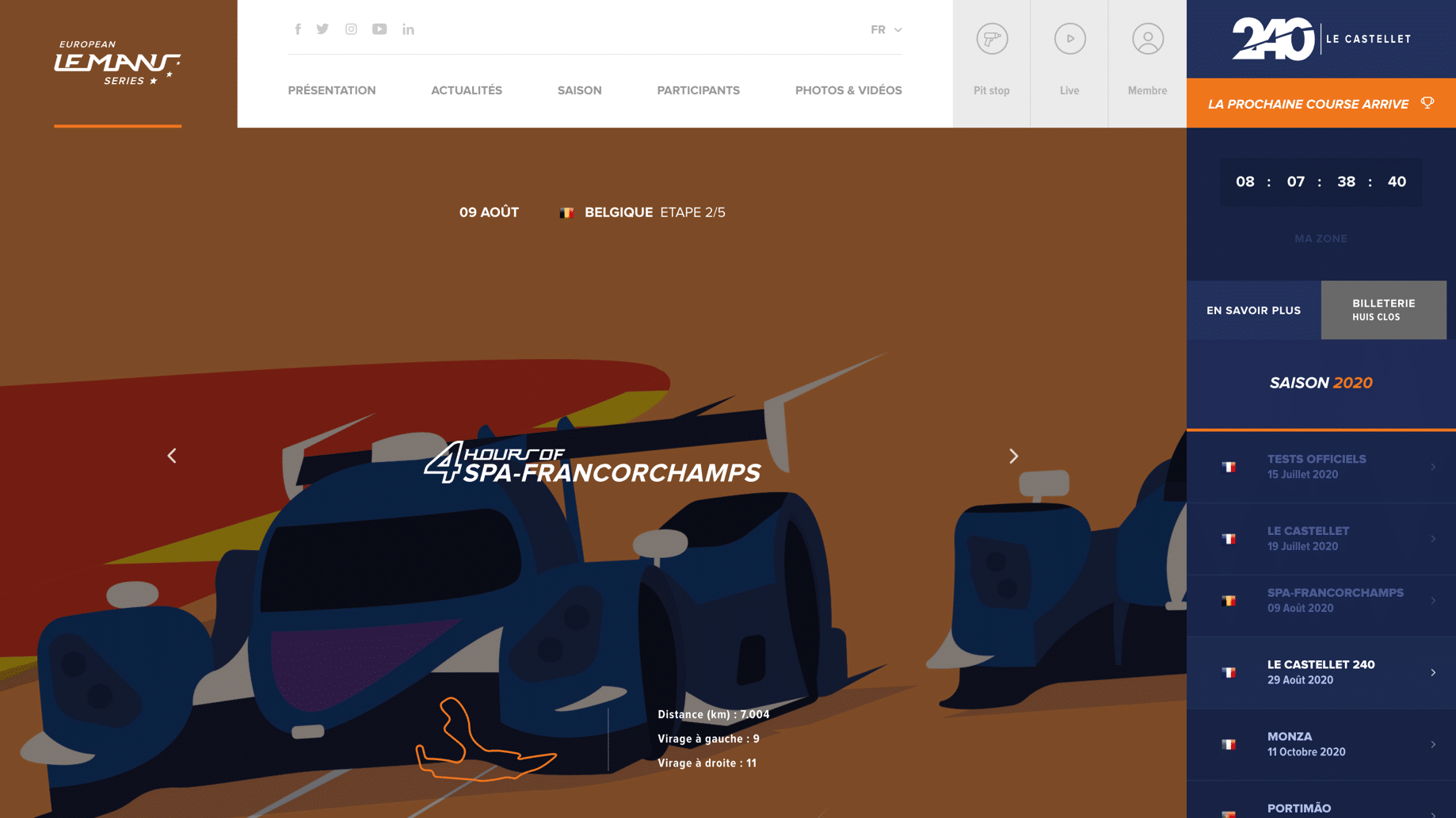1456x818 pixels.
Task: Click the 240 Le Castellet logo
Action: pyautogui.click(x=1321, y=39)
